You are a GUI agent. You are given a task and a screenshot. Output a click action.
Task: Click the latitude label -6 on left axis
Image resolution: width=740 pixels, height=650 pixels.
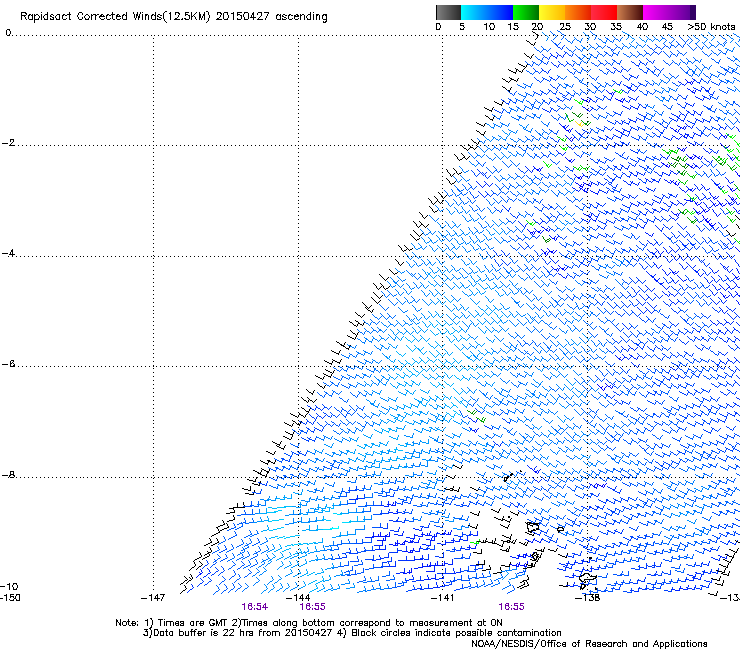(x=8, y=364)
